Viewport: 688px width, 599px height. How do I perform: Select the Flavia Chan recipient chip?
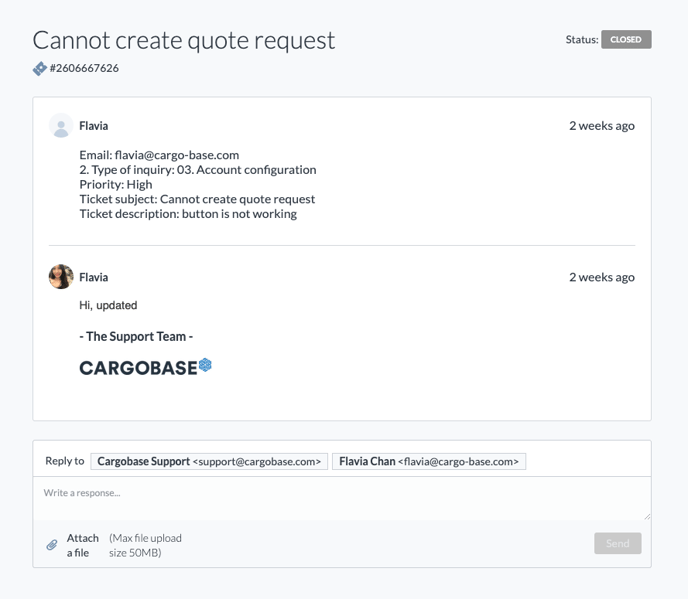[429, 461]
